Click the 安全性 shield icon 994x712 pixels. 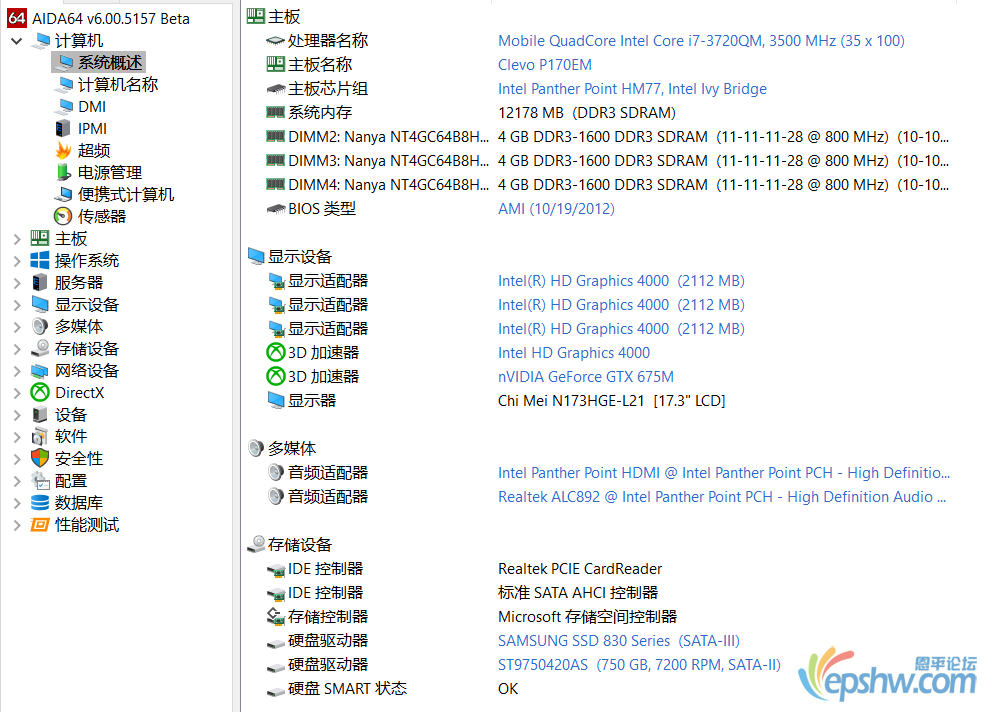pyautogui.click(x=40, y=458)
